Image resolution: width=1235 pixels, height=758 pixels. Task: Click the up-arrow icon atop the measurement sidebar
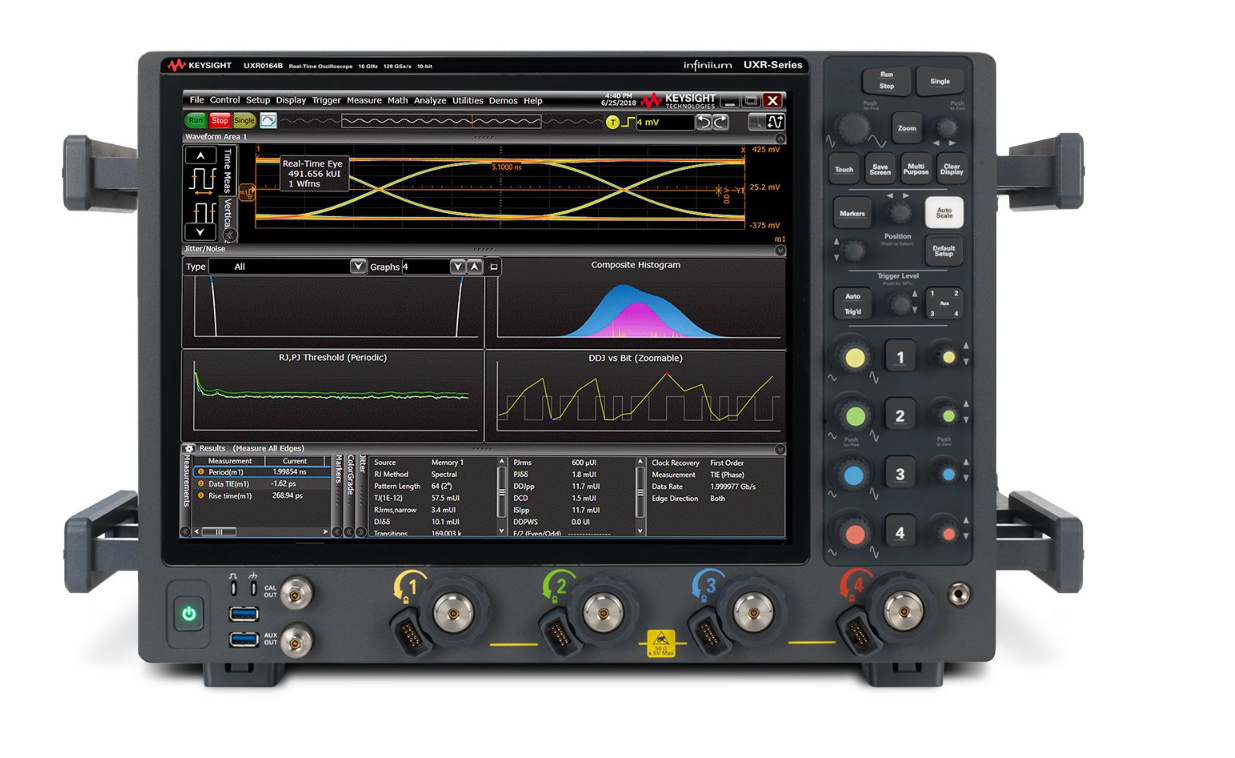click(200, 156)
